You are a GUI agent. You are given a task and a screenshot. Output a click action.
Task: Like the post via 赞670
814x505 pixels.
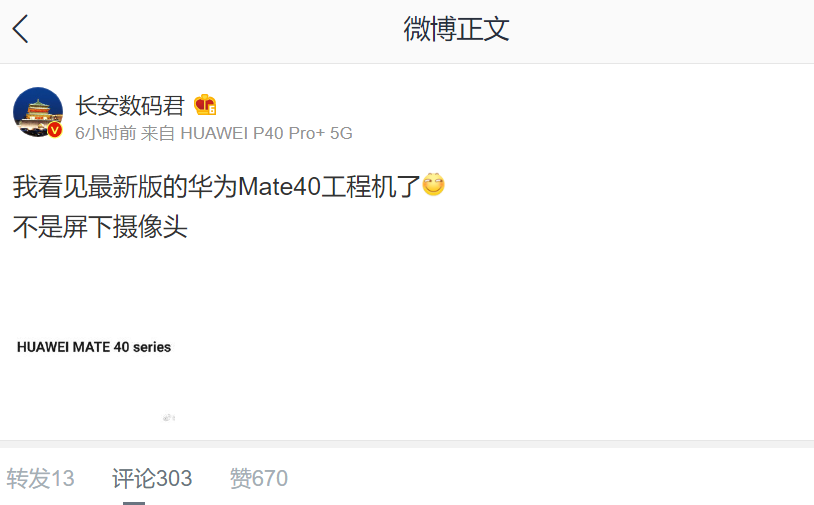(x=259, y=478)
